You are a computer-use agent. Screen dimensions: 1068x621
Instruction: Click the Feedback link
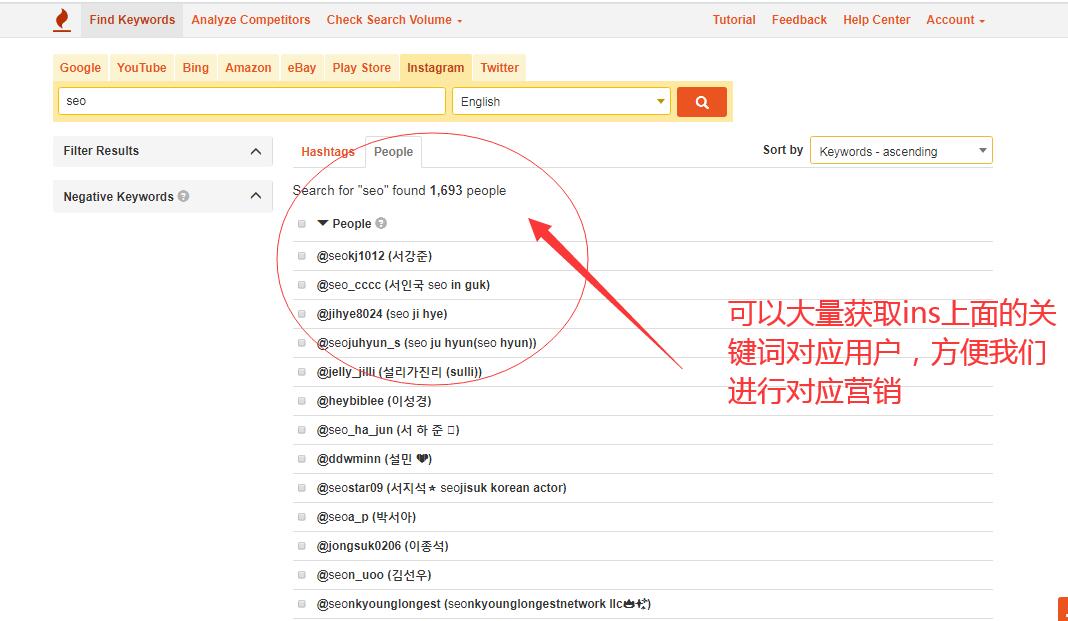click(799, 19)
